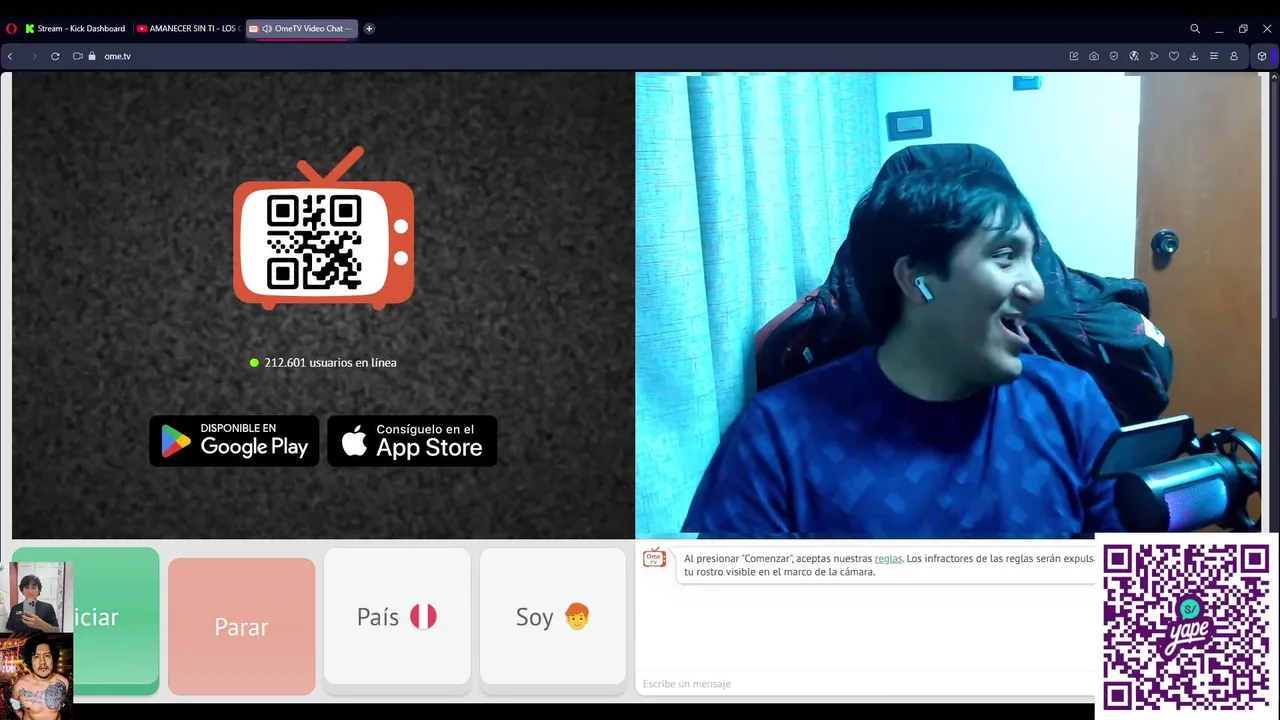This screenshot has height=720, width=1280.
Task: Open the extensions cube icon
Action: click(1262, 56)
